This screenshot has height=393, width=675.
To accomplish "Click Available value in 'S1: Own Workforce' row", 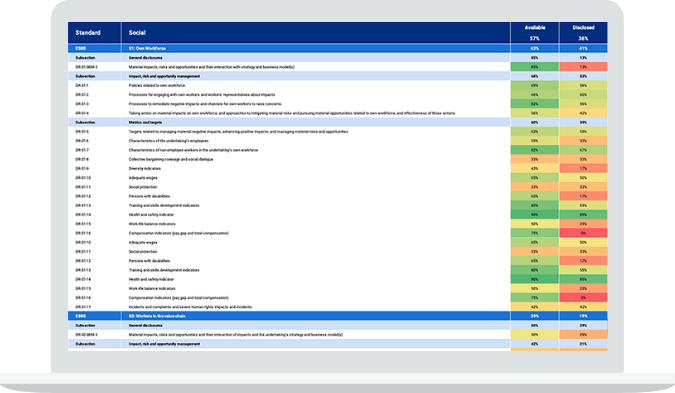I will (x=535, y=48).
